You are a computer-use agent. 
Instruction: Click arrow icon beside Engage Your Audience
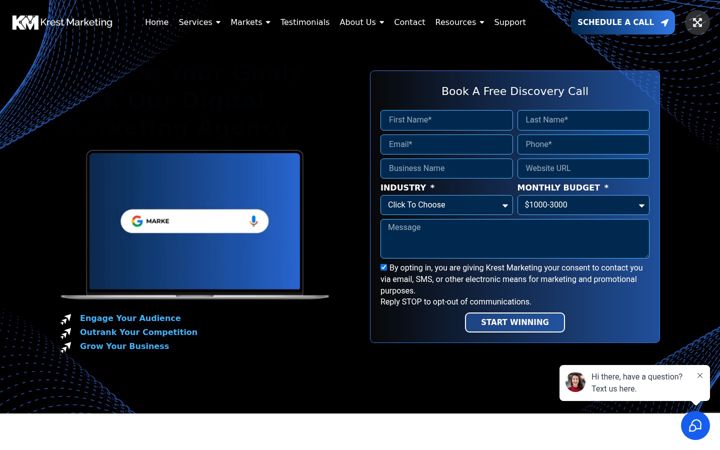[66, 319]
